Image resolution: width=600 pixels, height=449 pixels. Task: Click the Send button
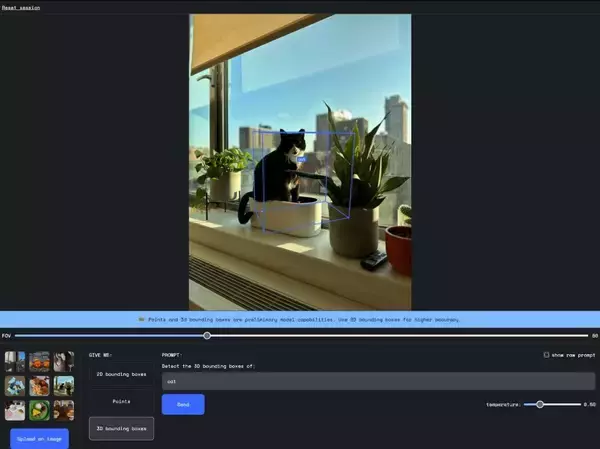pos(183,404)
